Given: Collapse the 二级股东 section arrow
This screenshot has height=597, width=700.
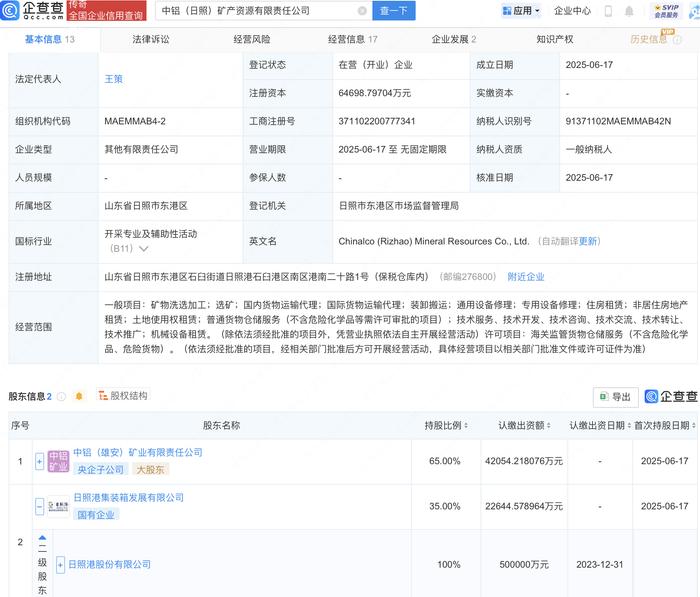Looking at the screenshot, I should tap(42, 538).
